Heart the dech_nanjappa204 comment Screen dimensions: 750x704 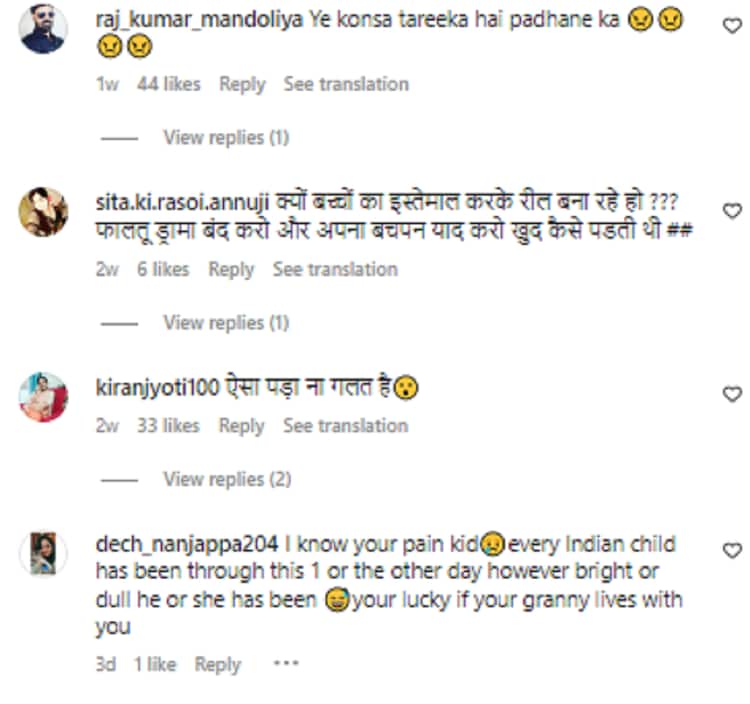pos(731,550)
